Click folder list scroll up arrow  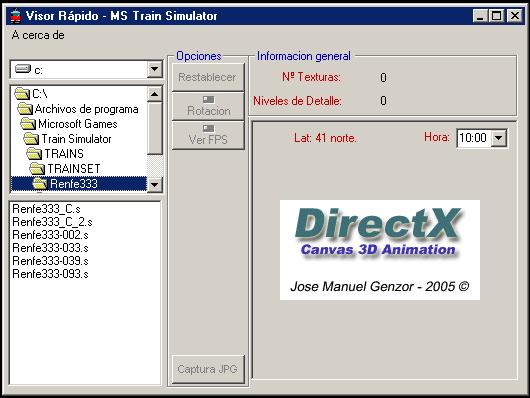(154, 94)
